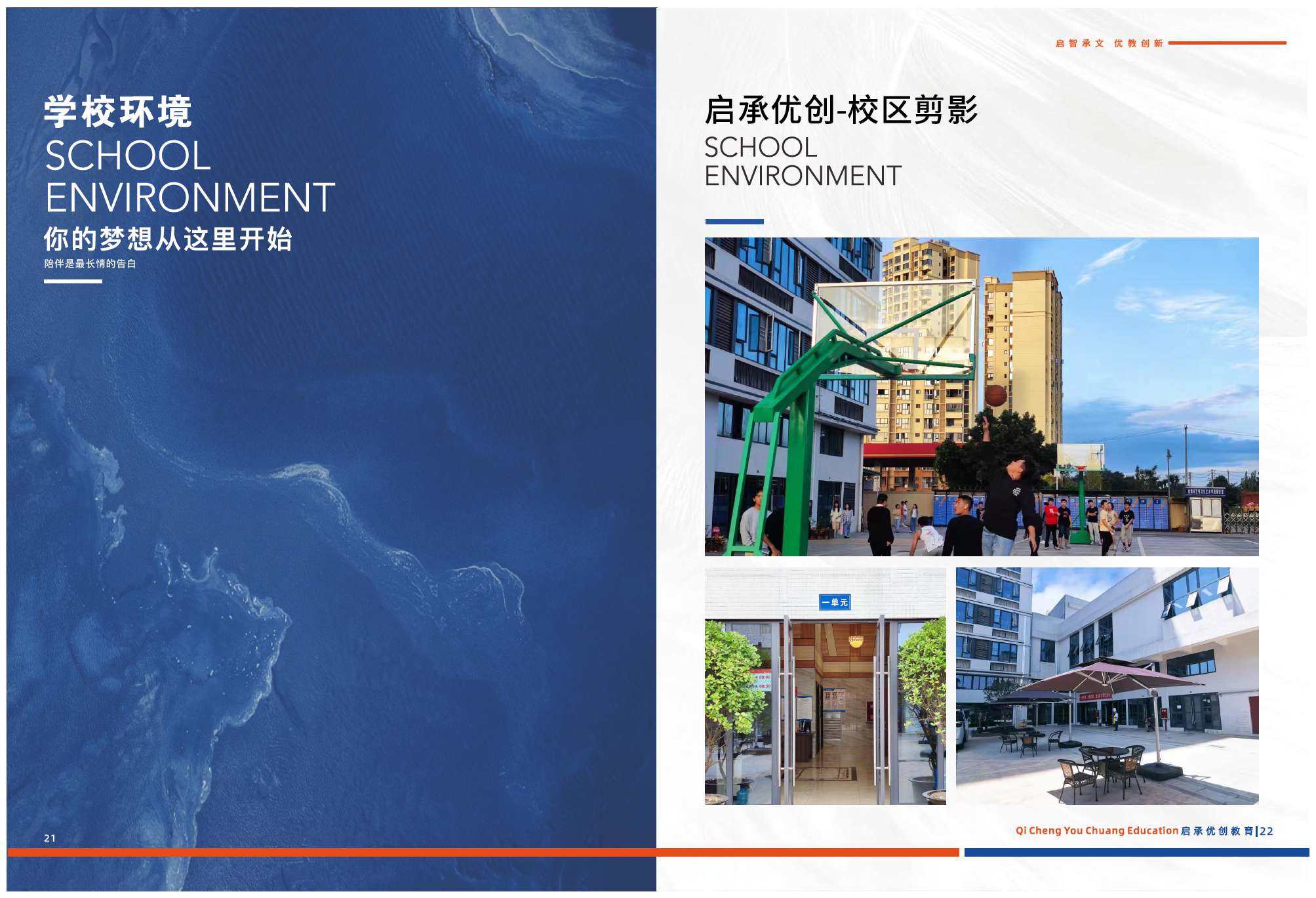Click page number 21
The width and height of the screenshot is (1316, 898).
50,838
